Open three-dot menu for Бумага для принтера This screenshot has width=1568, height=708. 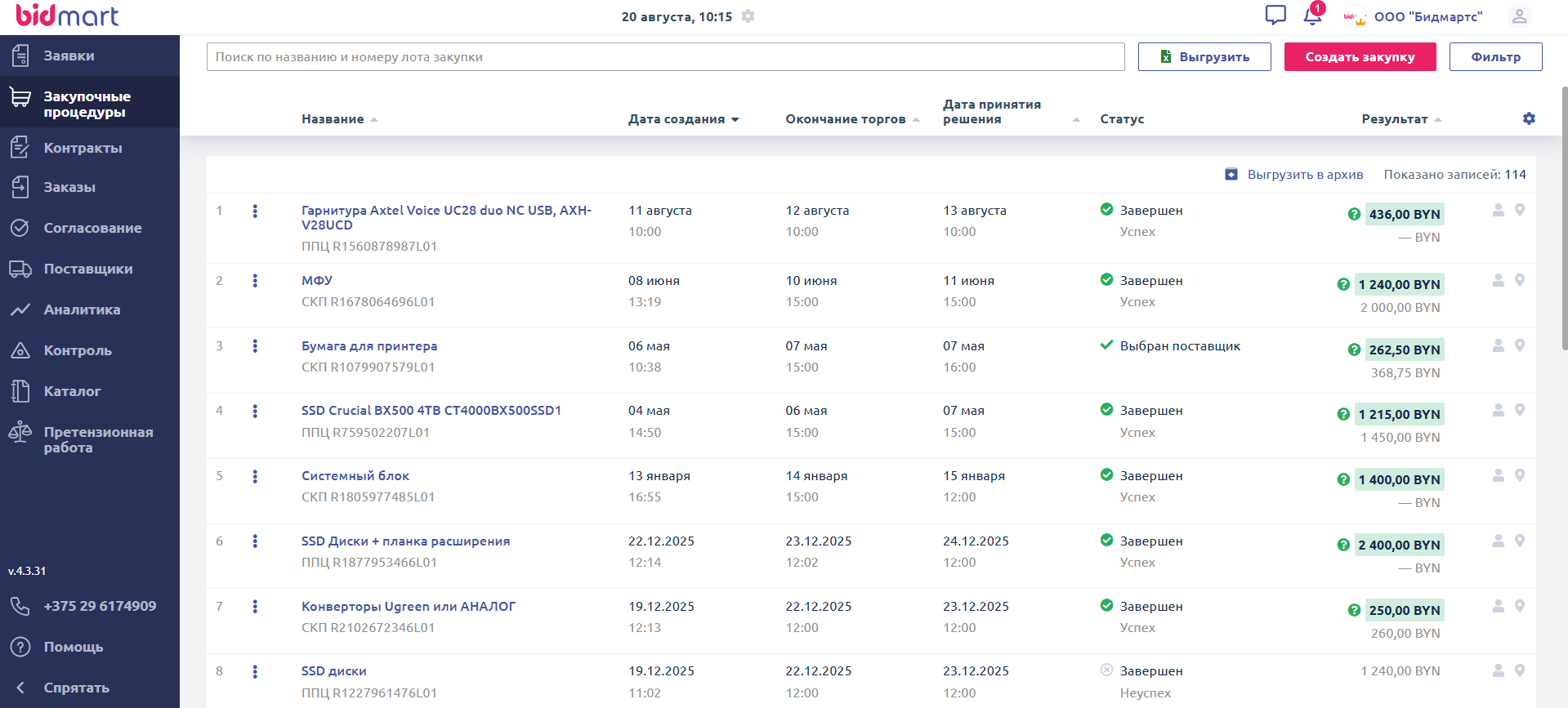pyautogui.click(x=255, y=346)
